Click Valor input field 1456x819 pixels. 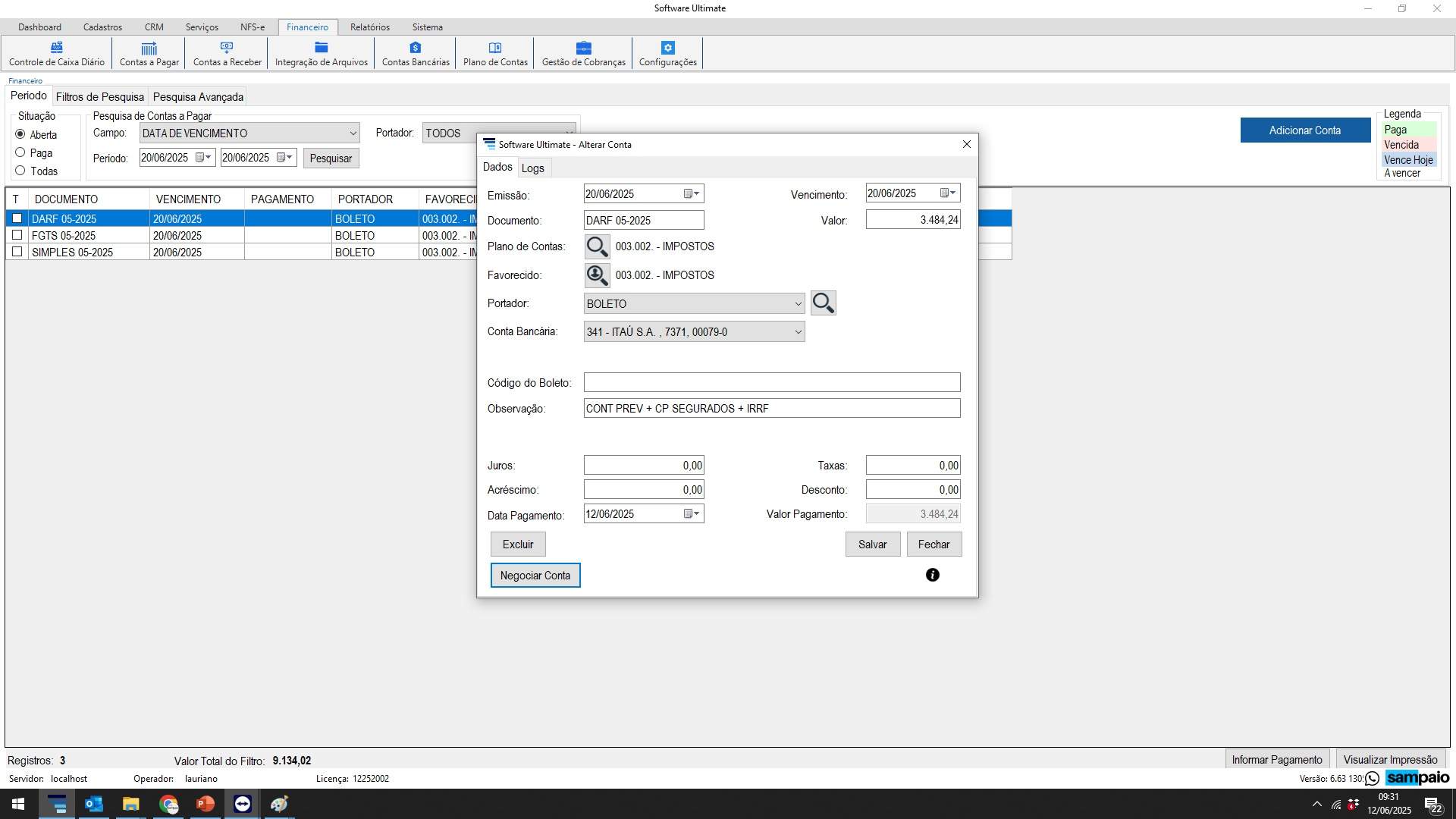coord(913,220)
